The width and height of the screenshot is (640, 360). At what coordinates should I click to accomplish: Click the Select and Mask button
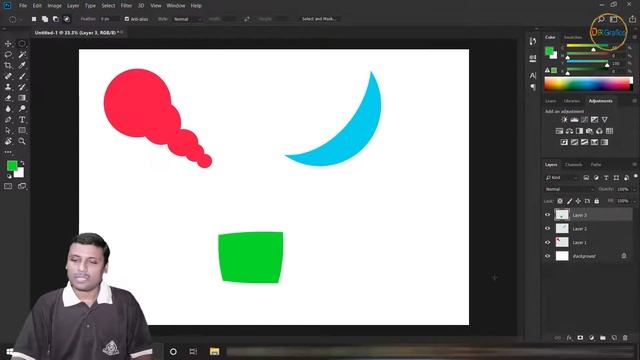[x=319, y=19]
